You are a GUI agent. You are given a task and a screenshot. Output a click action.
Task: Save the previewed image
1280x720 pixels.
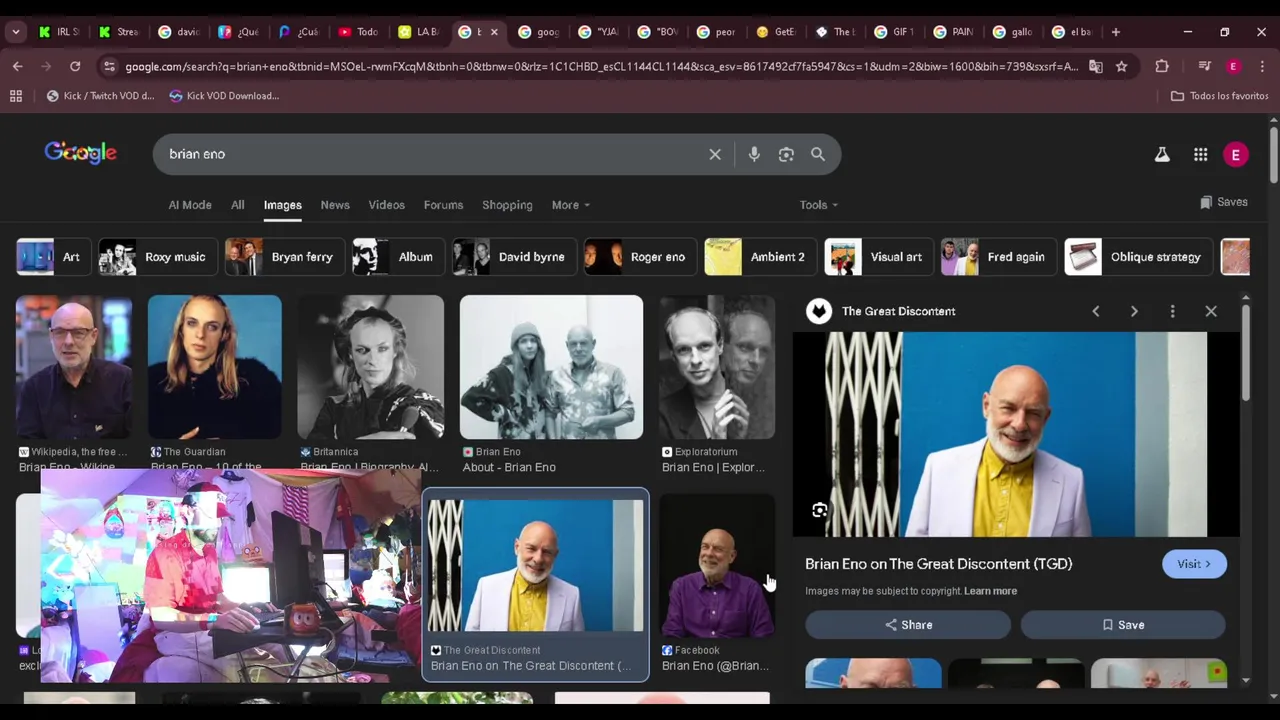[1123, 625]
